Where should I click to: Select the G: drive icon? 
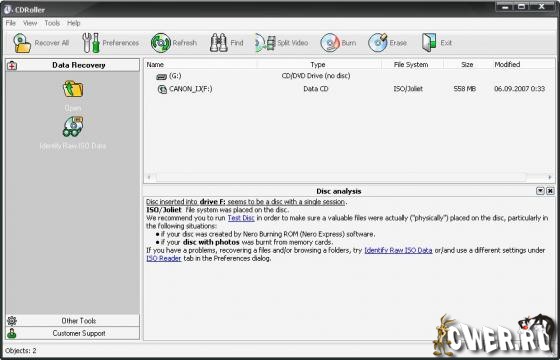click(161, 76)
